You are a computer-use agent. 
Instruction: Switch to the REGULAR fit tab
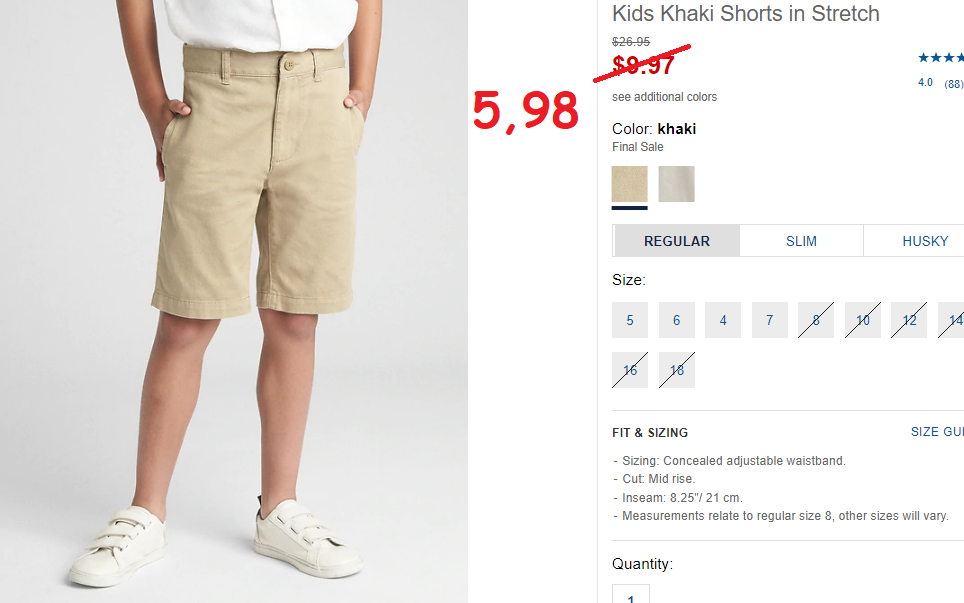pyautogui.click(x=677, y=241)
